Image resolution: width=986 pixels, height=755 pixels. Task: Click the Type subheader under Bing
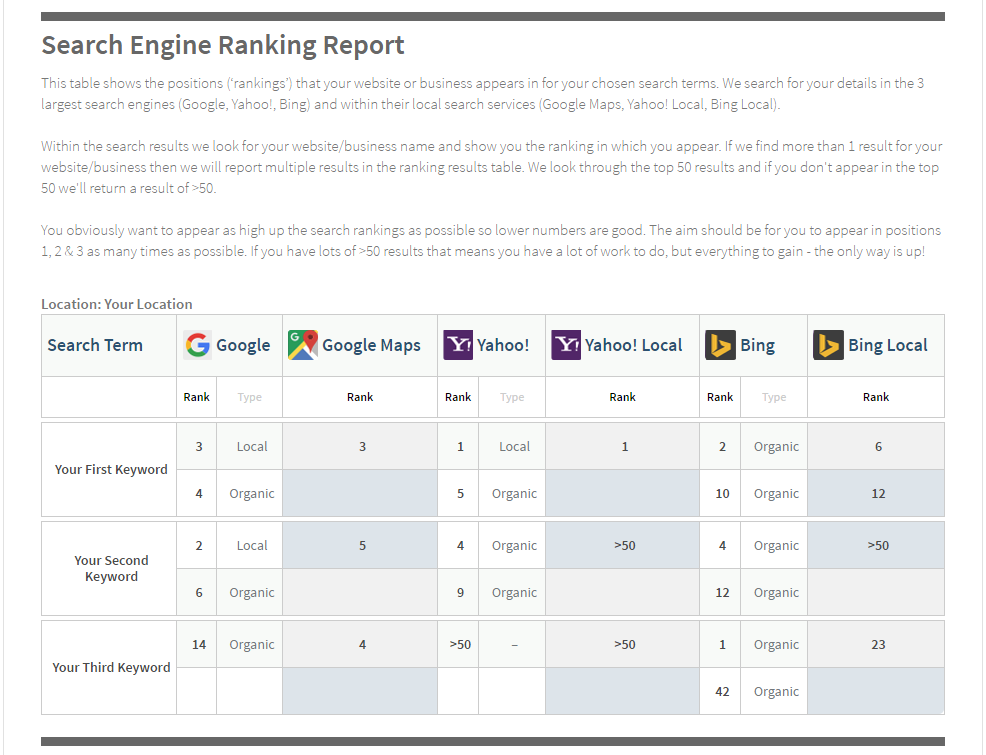774,397
